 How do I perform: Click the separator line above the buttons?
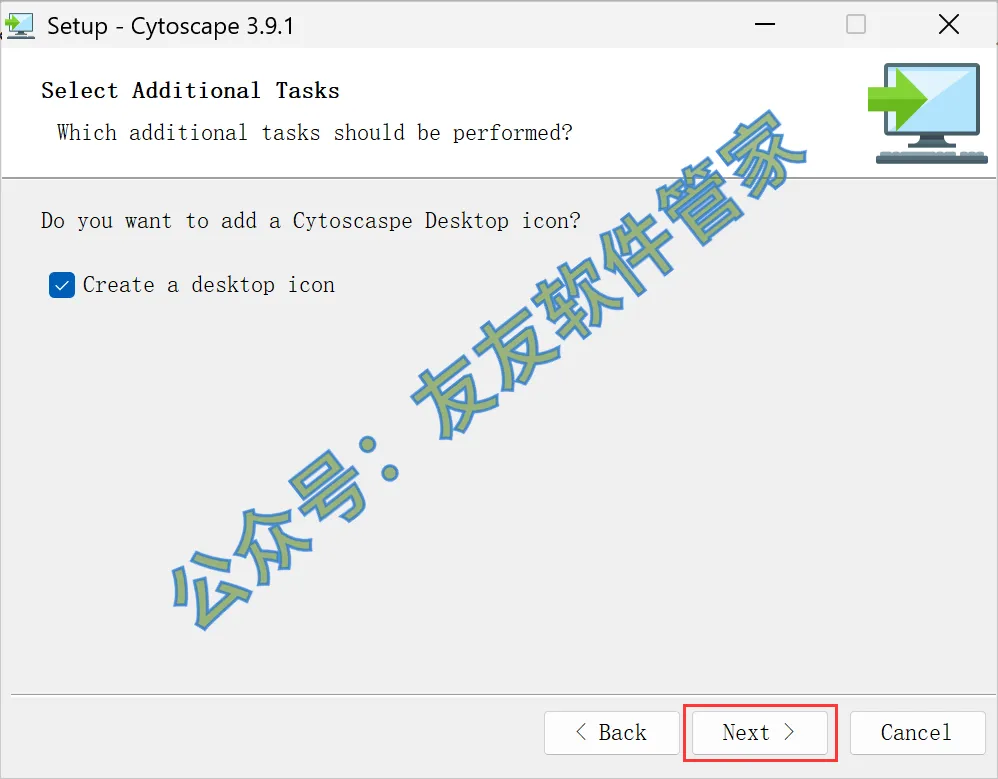[x=503, y=694]
